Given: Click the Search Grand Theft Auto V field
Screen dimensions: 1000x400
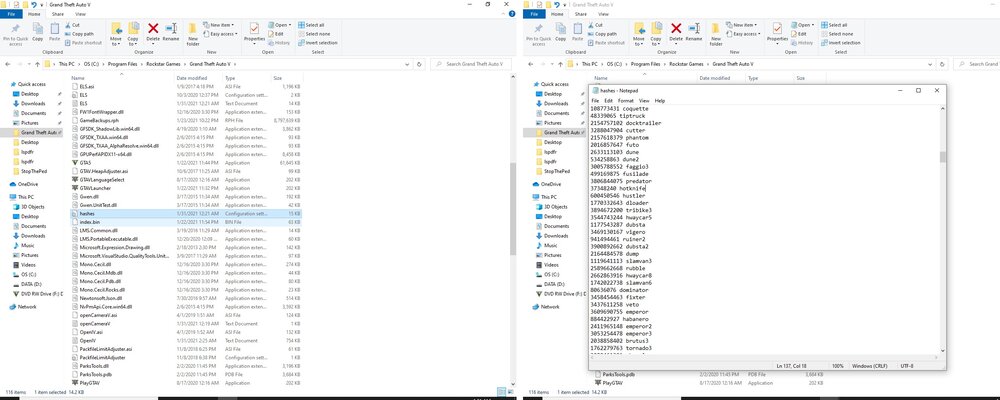Looking at the screenshot, I should click(471, 64).
